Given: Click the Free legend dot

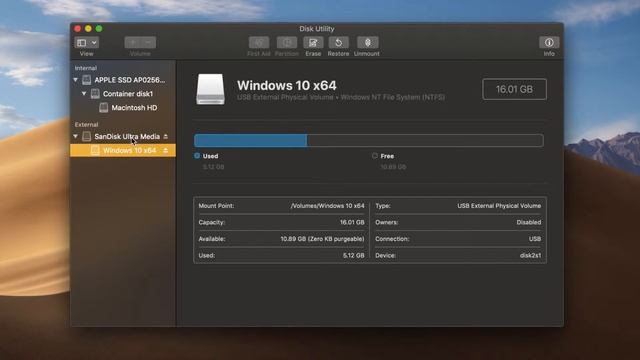Looking at the screenshot, I should [375, 156].
